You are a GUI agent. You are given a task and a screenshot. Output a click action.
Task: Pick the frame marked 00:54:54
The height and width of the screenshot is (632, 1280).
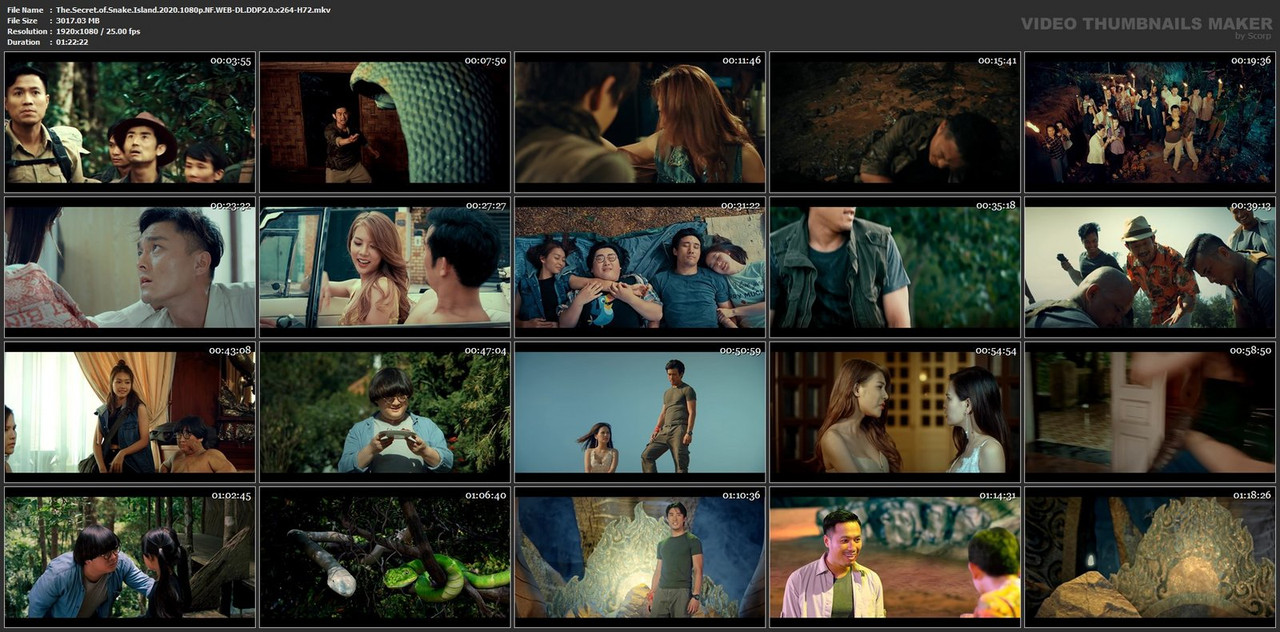click(895, 412)
